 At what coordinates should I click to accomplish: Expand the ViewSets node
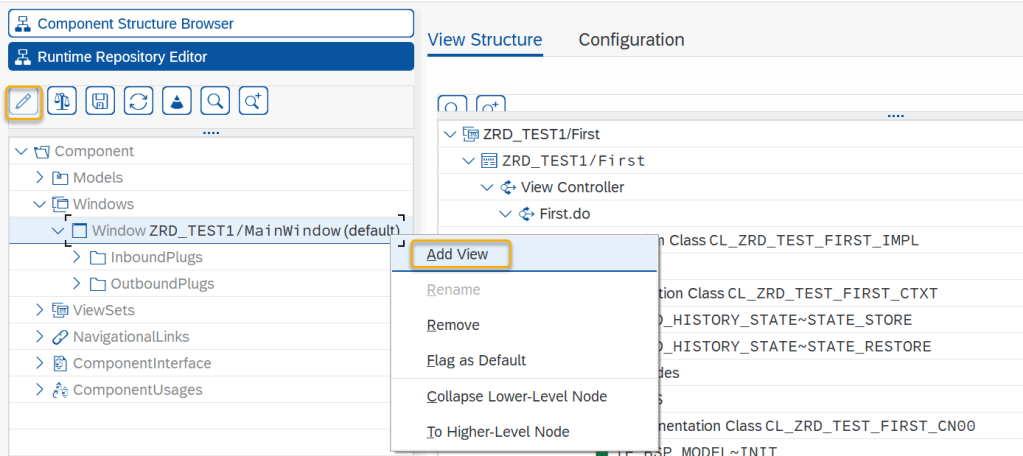pyautogui.click(x=40, y=310)
